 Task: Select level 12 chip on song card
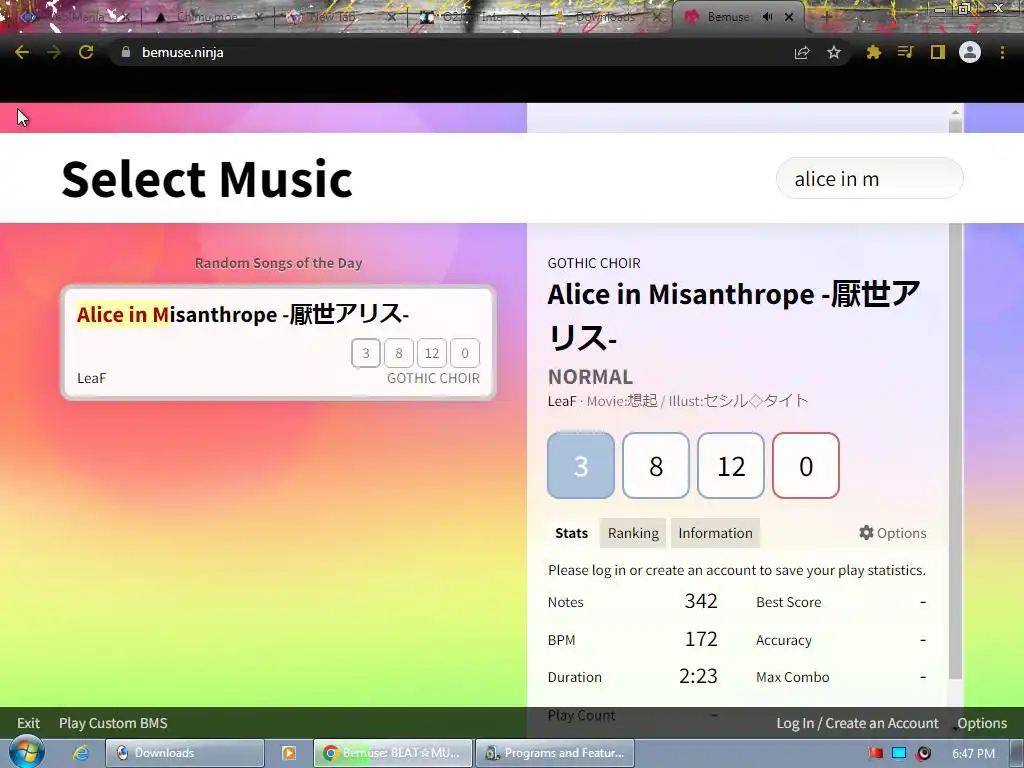432,353
